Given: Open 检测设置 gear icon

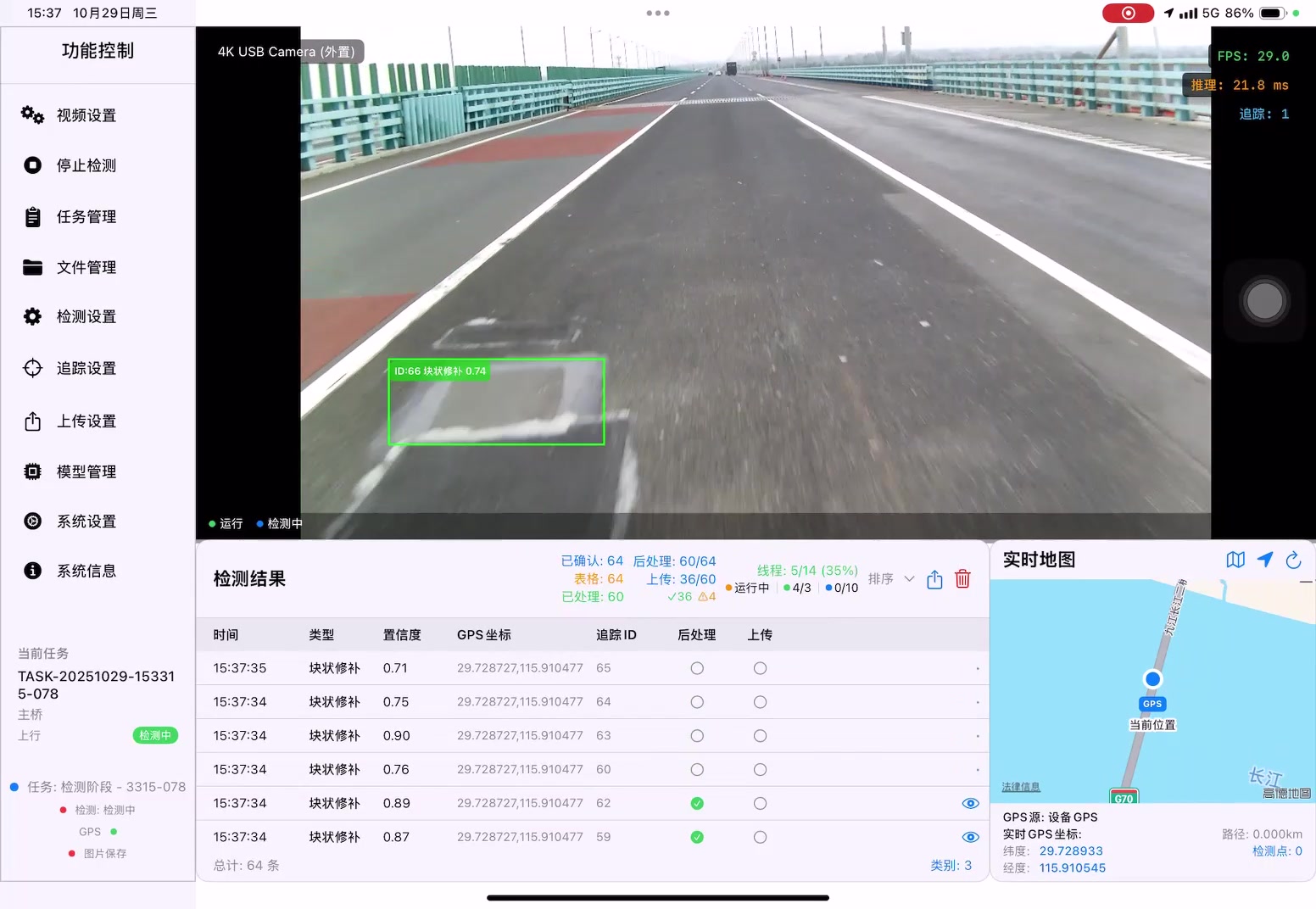Looking at the screenshot, I should pyautogui.click(x=32, y=316).
